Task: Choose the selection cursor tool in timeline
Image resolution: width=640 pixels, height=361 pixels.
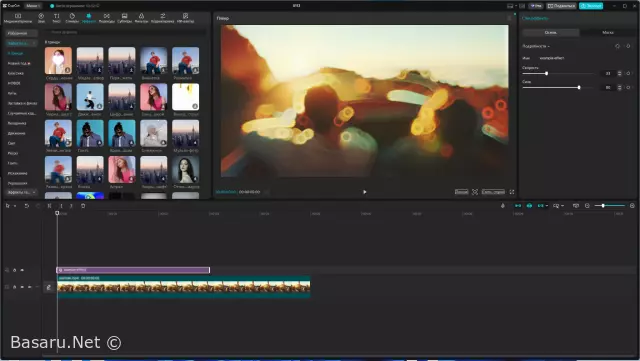Action: 8,206
